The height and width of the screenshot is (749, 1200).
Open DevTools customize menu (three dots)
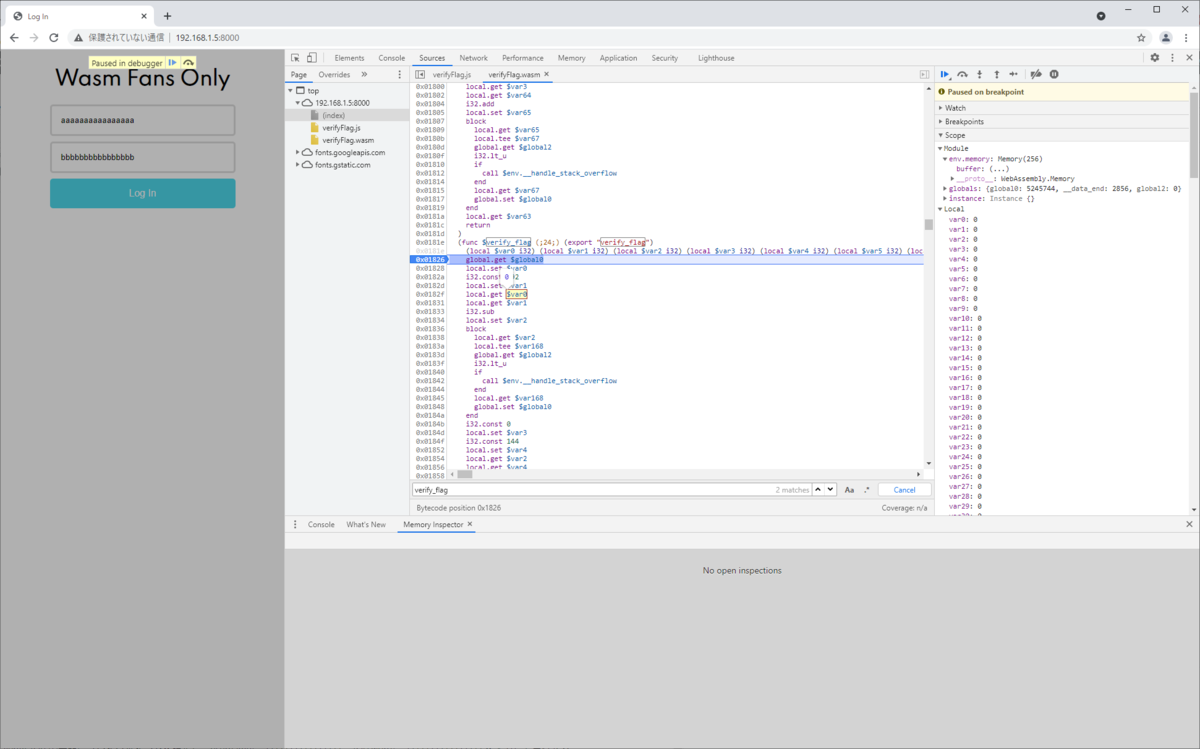coord(1172,58)
